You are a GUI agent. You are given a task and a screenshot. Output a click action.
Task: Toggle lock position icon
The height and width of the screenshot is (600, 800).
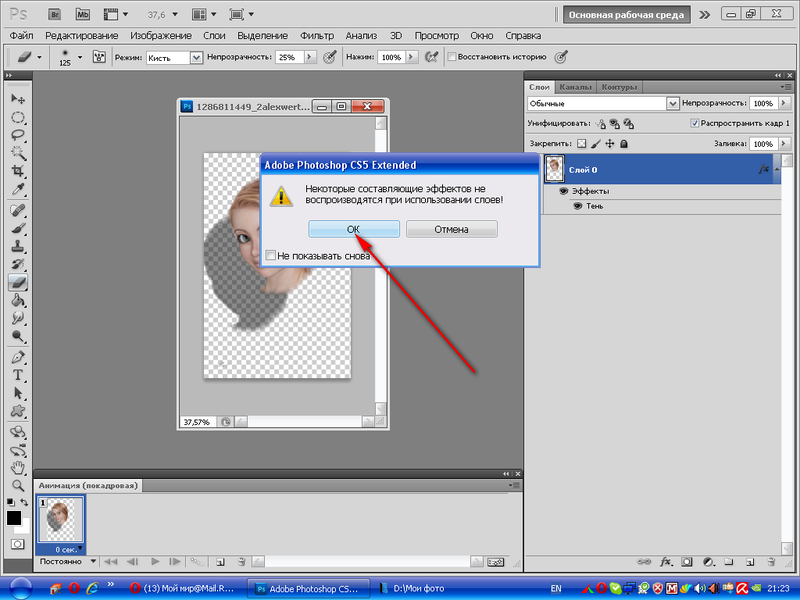coord(610,144)
